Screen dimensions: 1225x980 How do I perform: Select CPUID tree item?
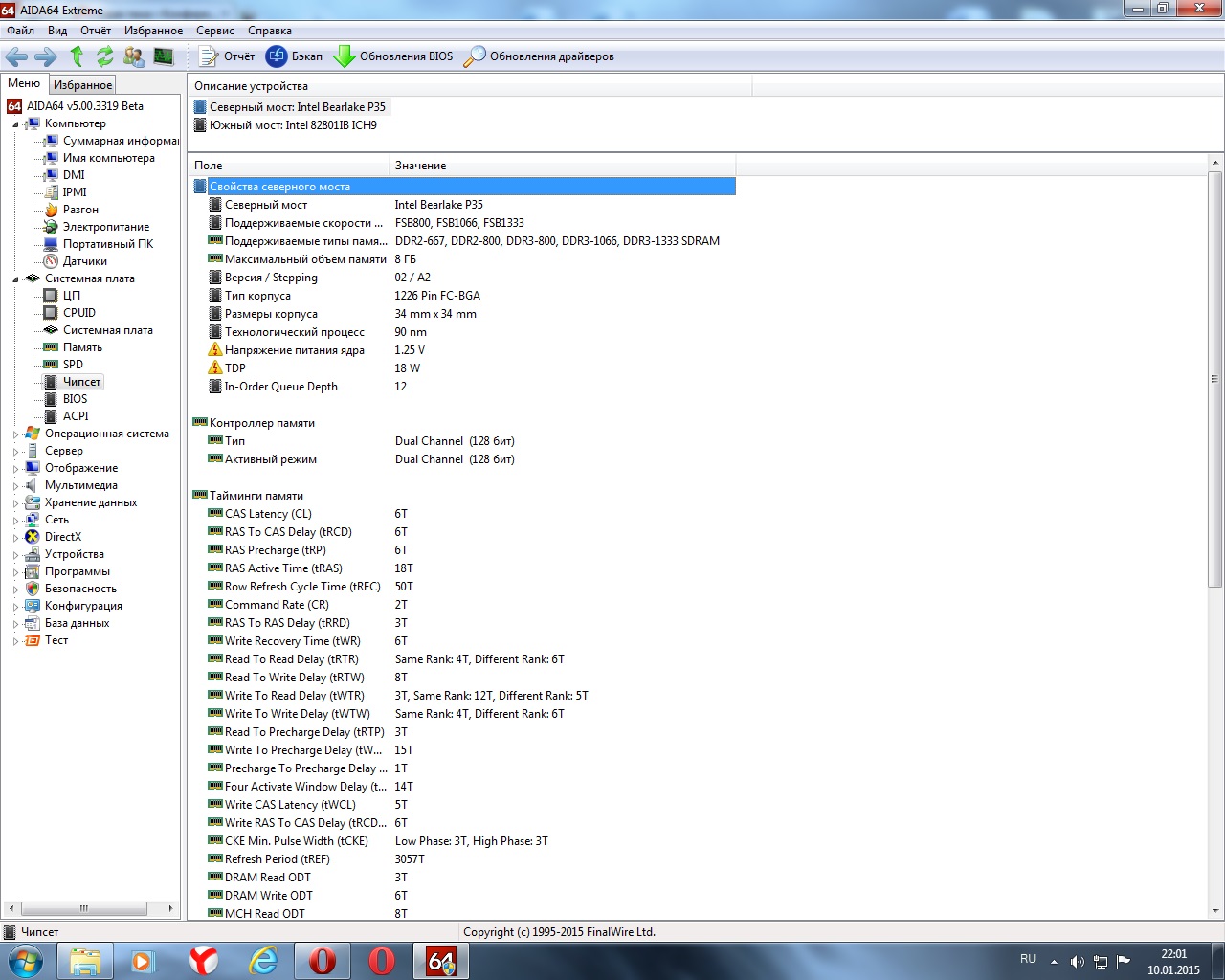click(79, 313)
